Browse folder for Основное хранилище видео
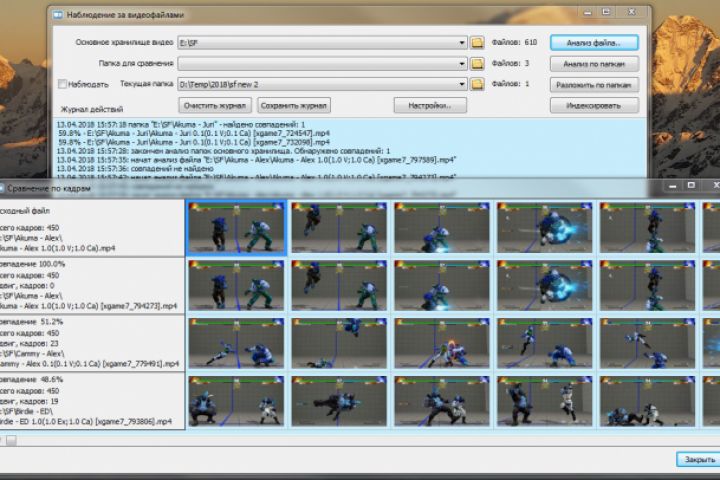Screen dimensions: 720x480 (477, 43)
